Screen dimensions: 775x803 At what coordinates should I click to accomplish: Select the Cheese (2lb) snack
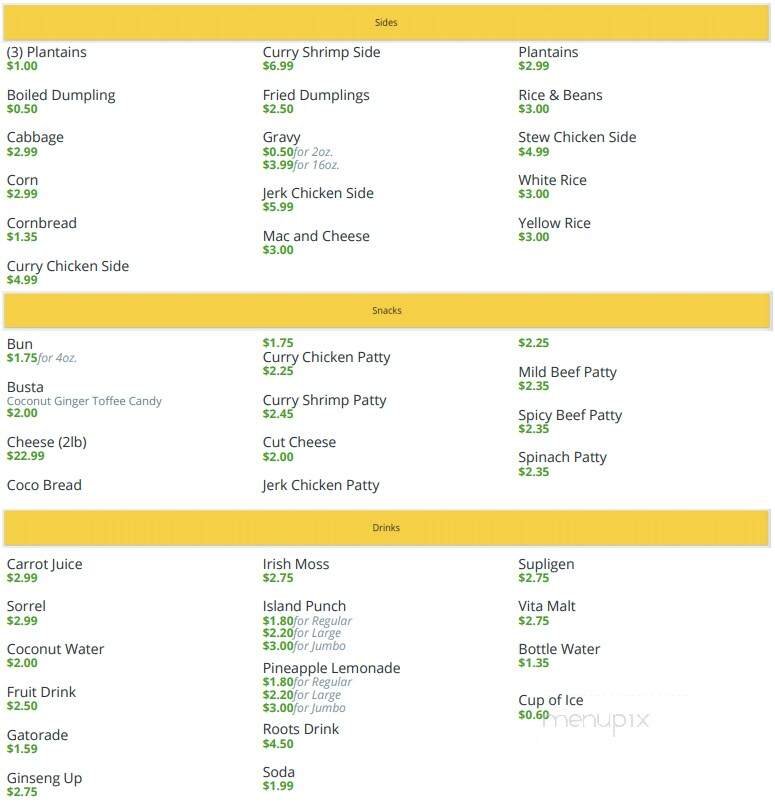(x=46, y=442)
